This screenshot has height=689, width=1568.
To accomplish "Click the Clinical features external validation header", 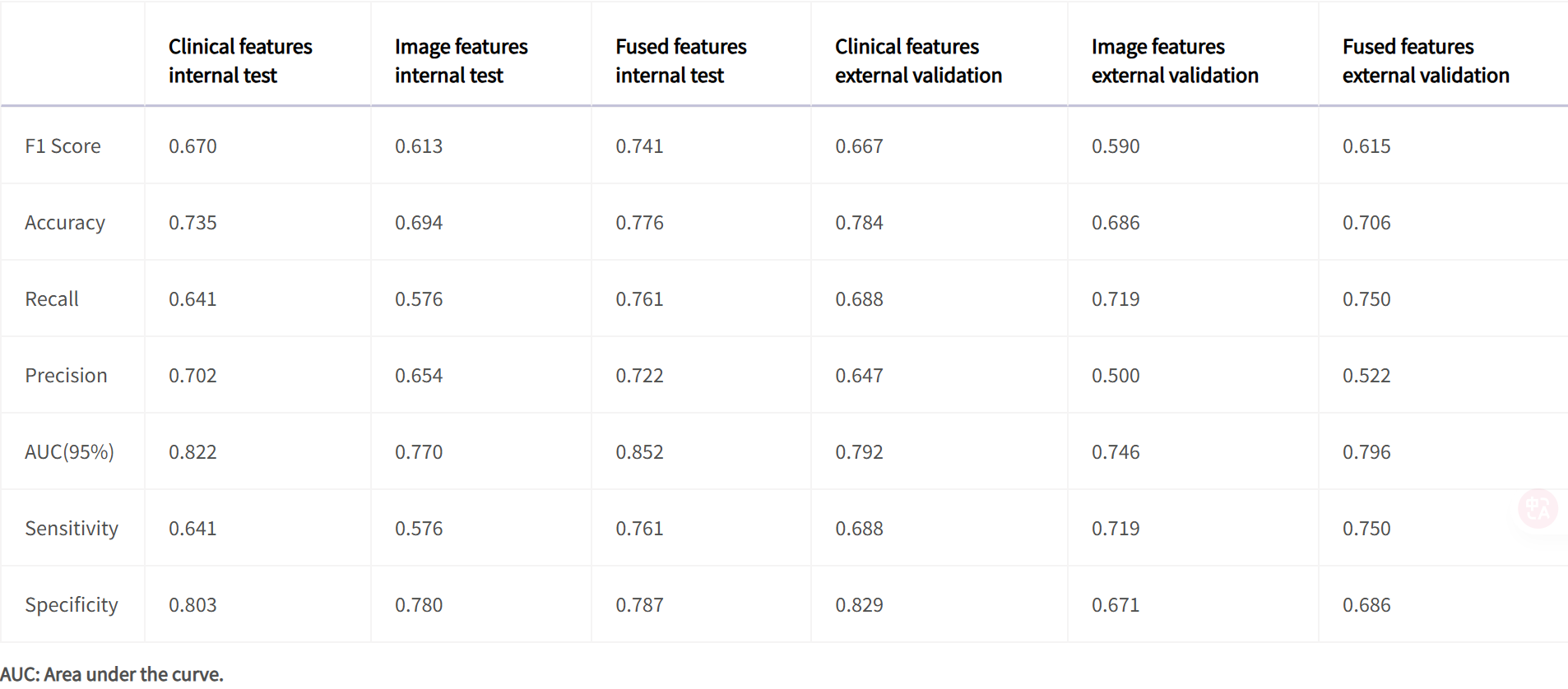I will [918, 61].
